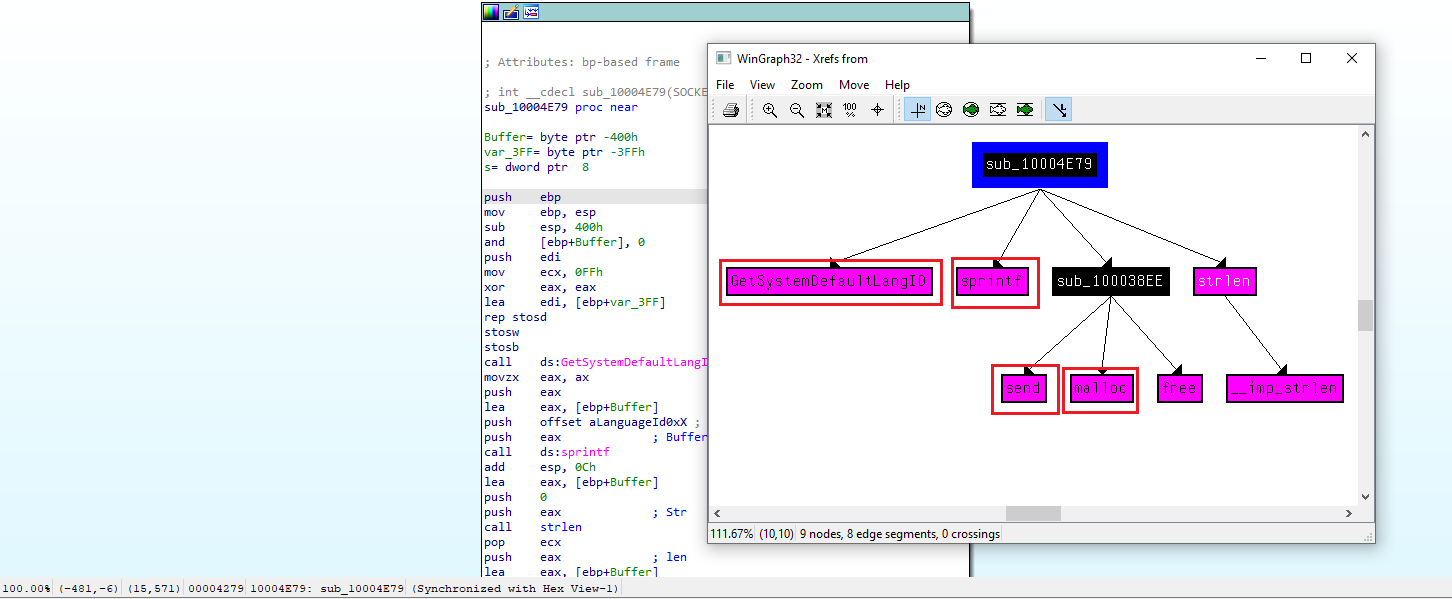Viewport: 1452px width, 599px height.
Task: Click the vertical scrollbar down arrow
Action: (x=1365, y=497)
